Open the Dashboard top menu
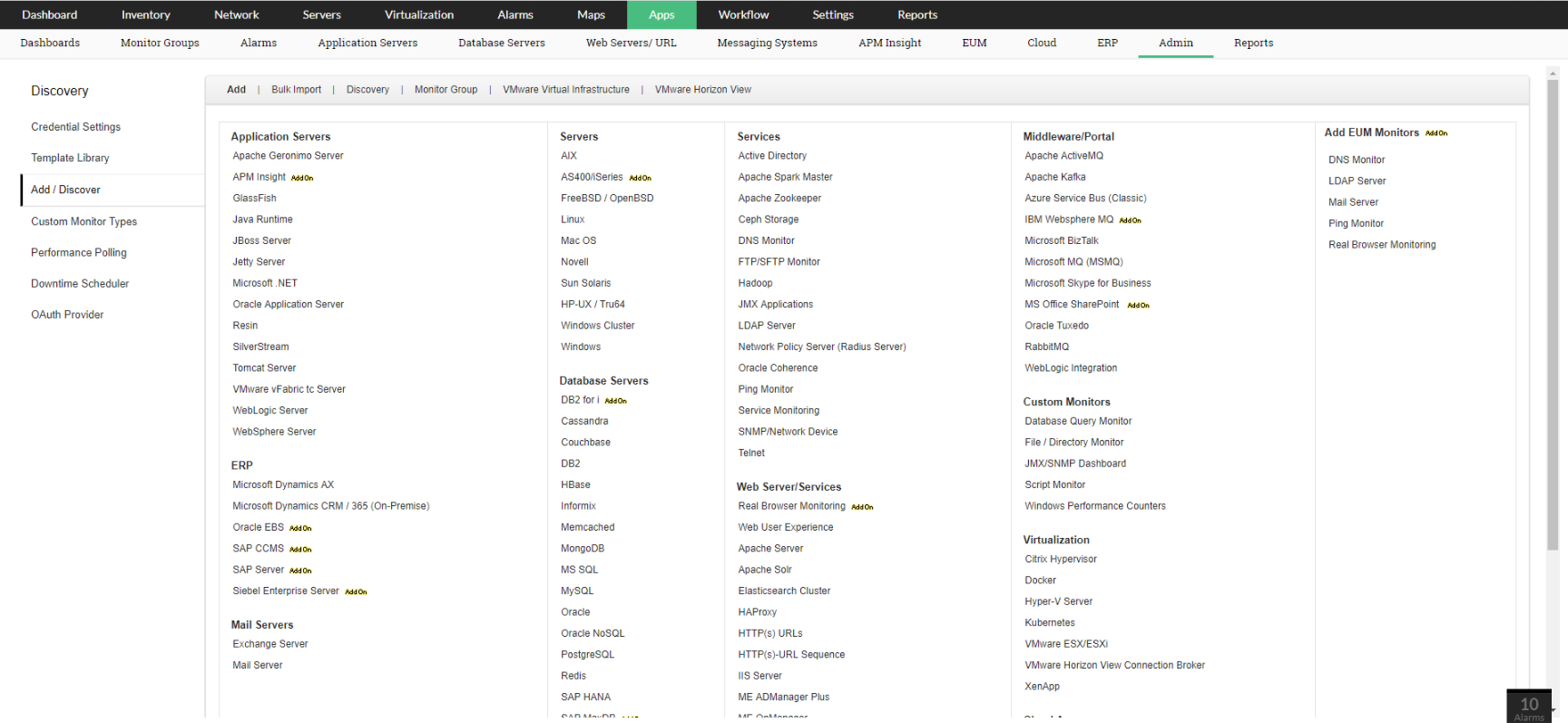Viewport: 1568px width, 723px height. coord(49,15)
